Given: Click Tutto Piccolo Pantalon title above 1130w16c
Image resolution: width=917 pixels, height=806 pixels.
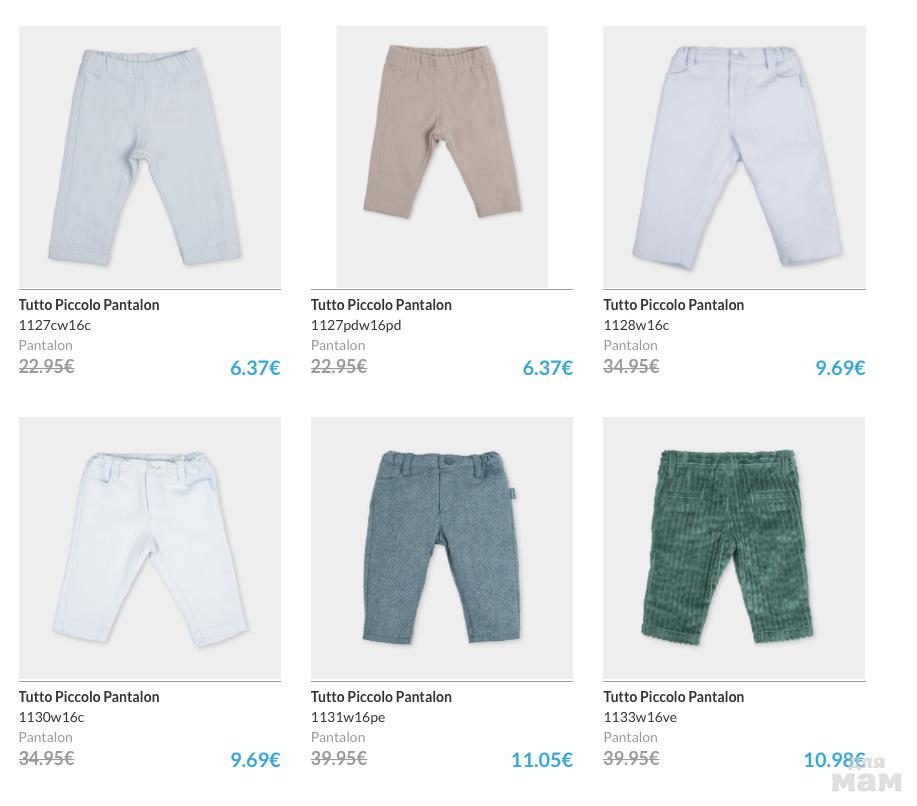Looking at the screenshot, I should [89, 697].
